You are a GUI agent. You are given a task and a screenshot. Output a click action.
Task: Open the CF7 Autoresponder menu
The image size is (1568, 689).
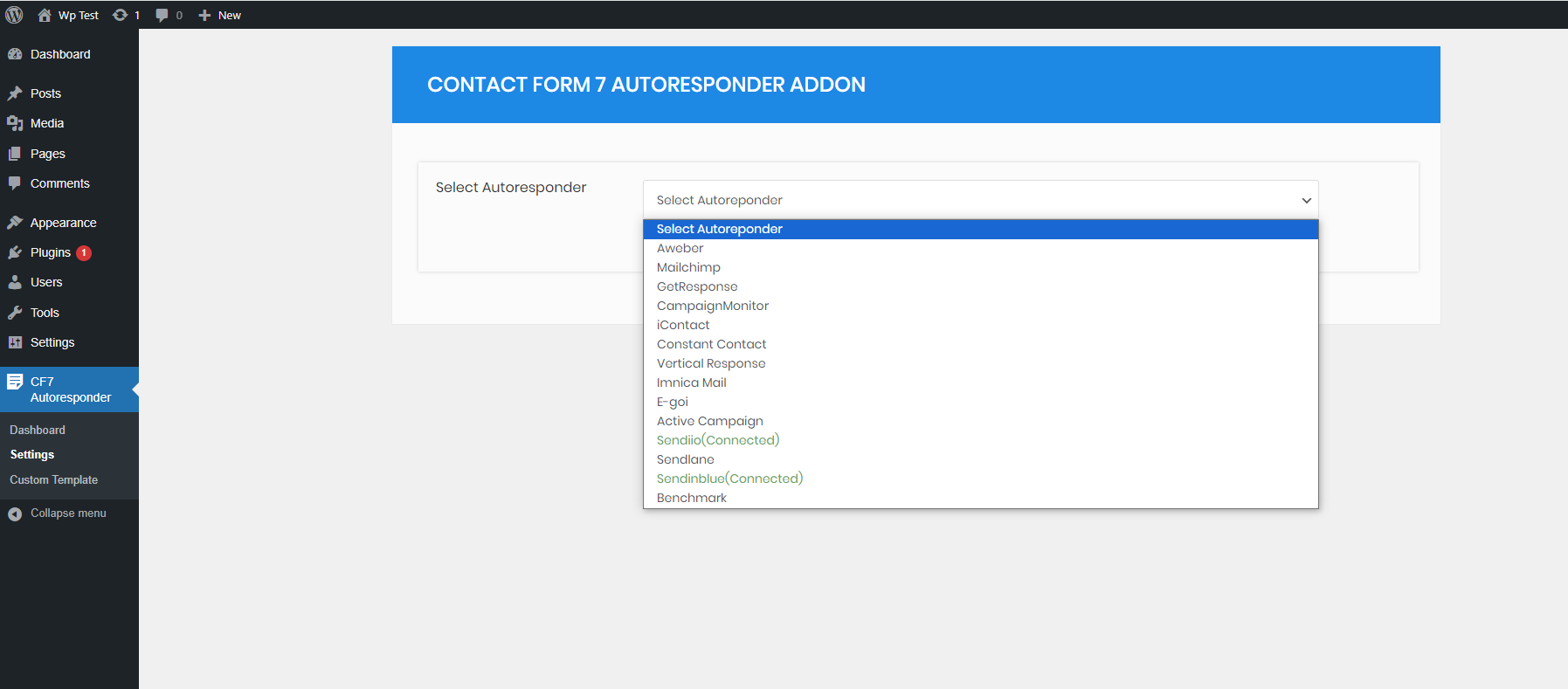69,389
